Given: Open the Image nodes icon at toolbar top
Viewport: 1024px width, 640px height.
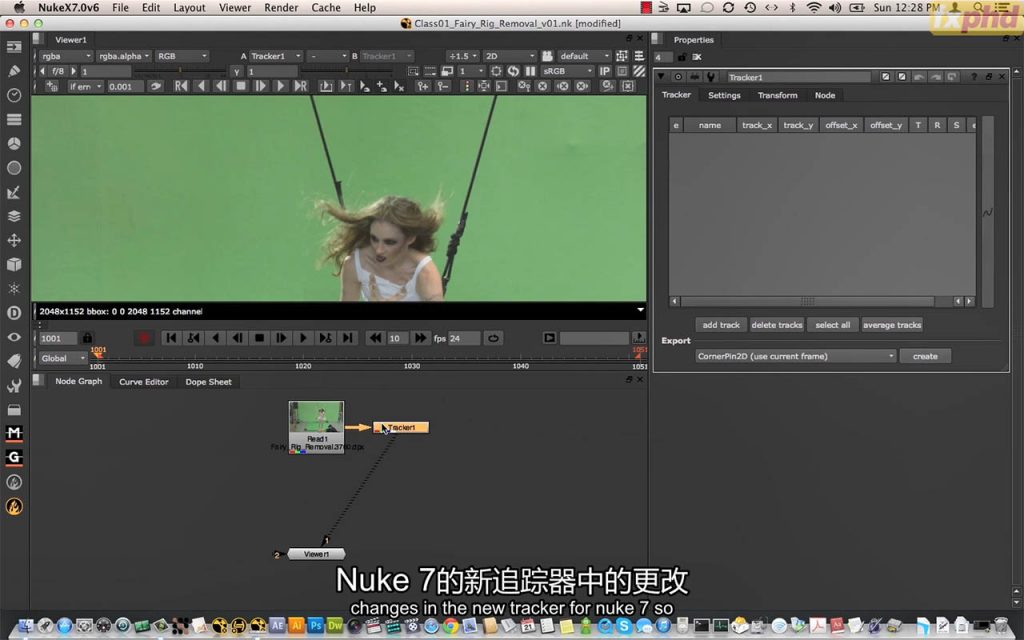Looking at the screenshot, I should pyautogui.click(x=14, y=47).
